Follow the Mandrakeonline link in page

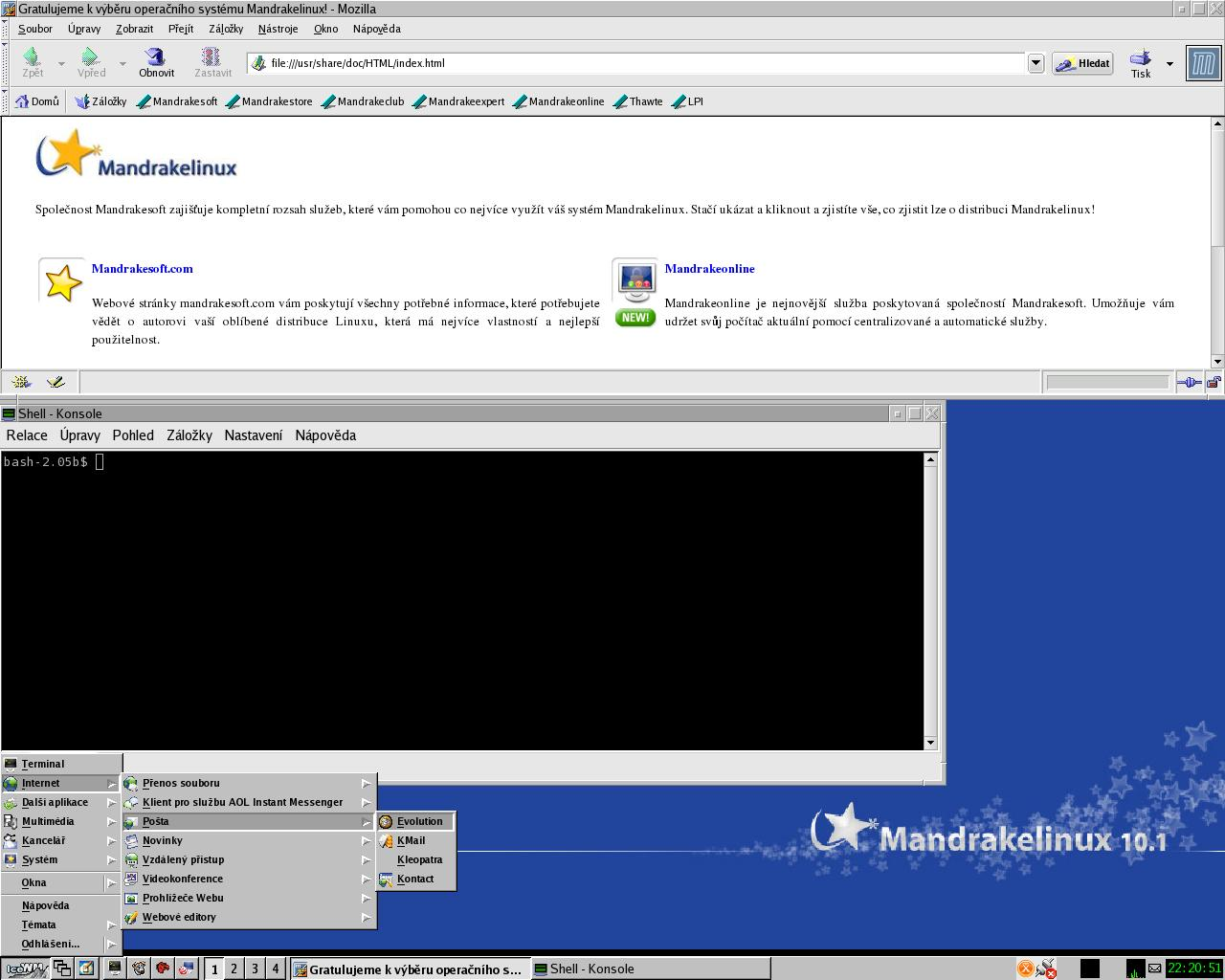[x=709, y=269]
